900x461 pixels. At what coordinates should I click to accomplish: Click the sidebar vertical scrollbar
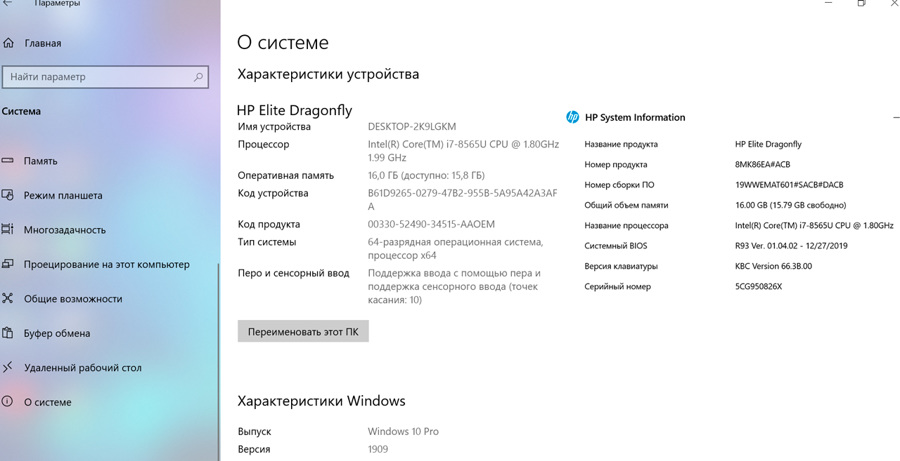[x=219, y=362]
